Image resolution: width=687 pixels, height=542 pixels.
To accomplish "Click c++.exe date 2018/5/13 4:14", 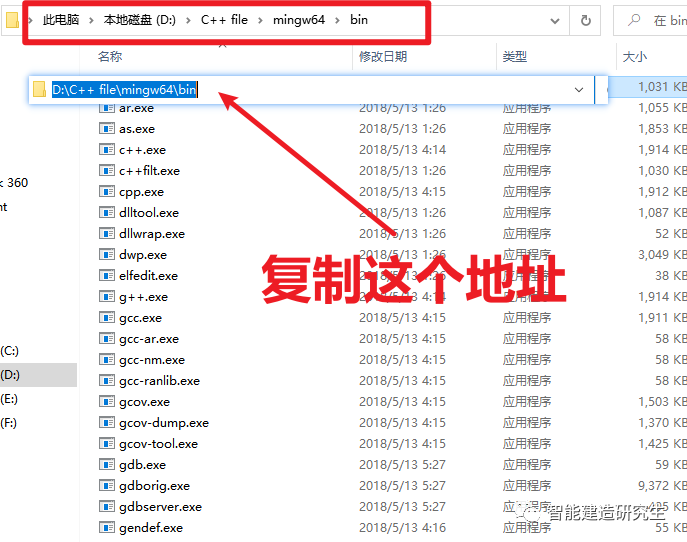I will point(402,149).
